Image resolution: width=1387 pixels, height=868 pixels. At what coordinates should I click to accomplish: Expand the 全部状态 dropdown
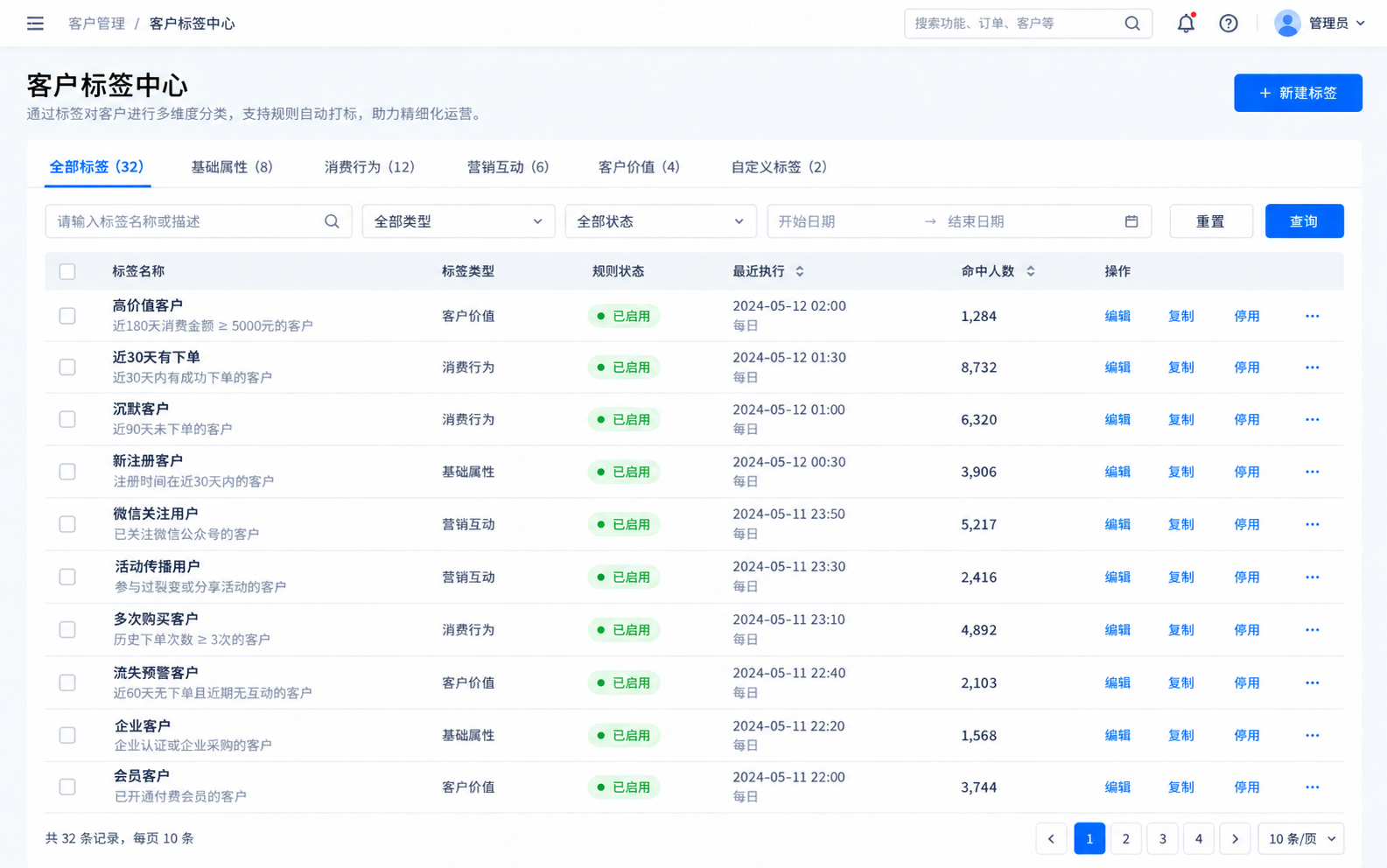click(x=661, y=221)
